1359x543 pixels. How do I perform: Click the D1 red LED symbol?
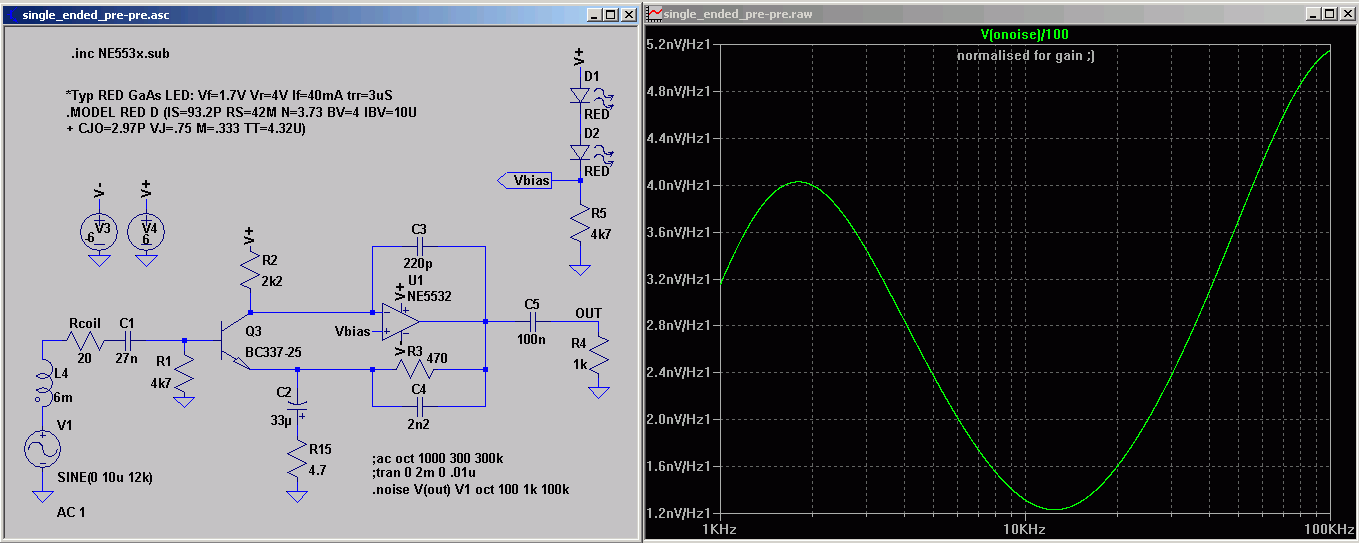(579, 95)
